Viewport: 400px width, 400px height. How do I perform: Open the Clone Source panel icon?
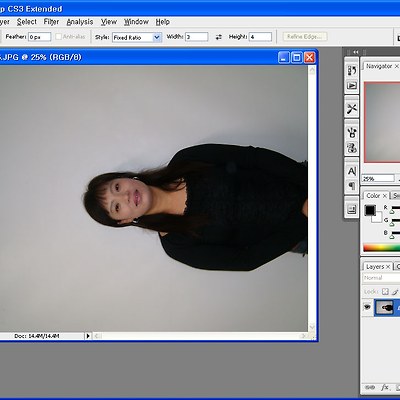pyautogui.click(x=352, y=147)
